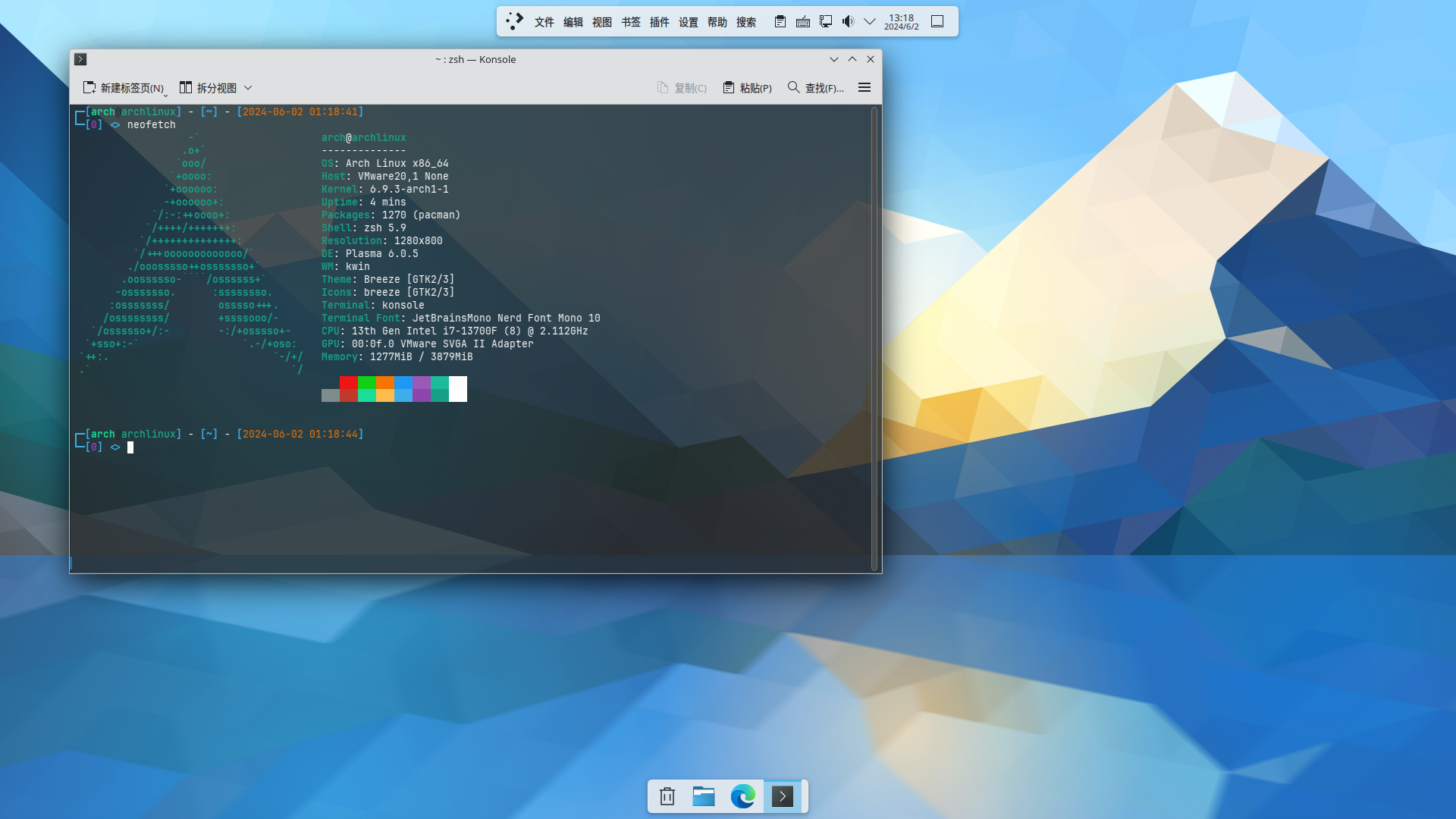
Task: Open the 设置 menu
Action: click(x=688, y=22)
